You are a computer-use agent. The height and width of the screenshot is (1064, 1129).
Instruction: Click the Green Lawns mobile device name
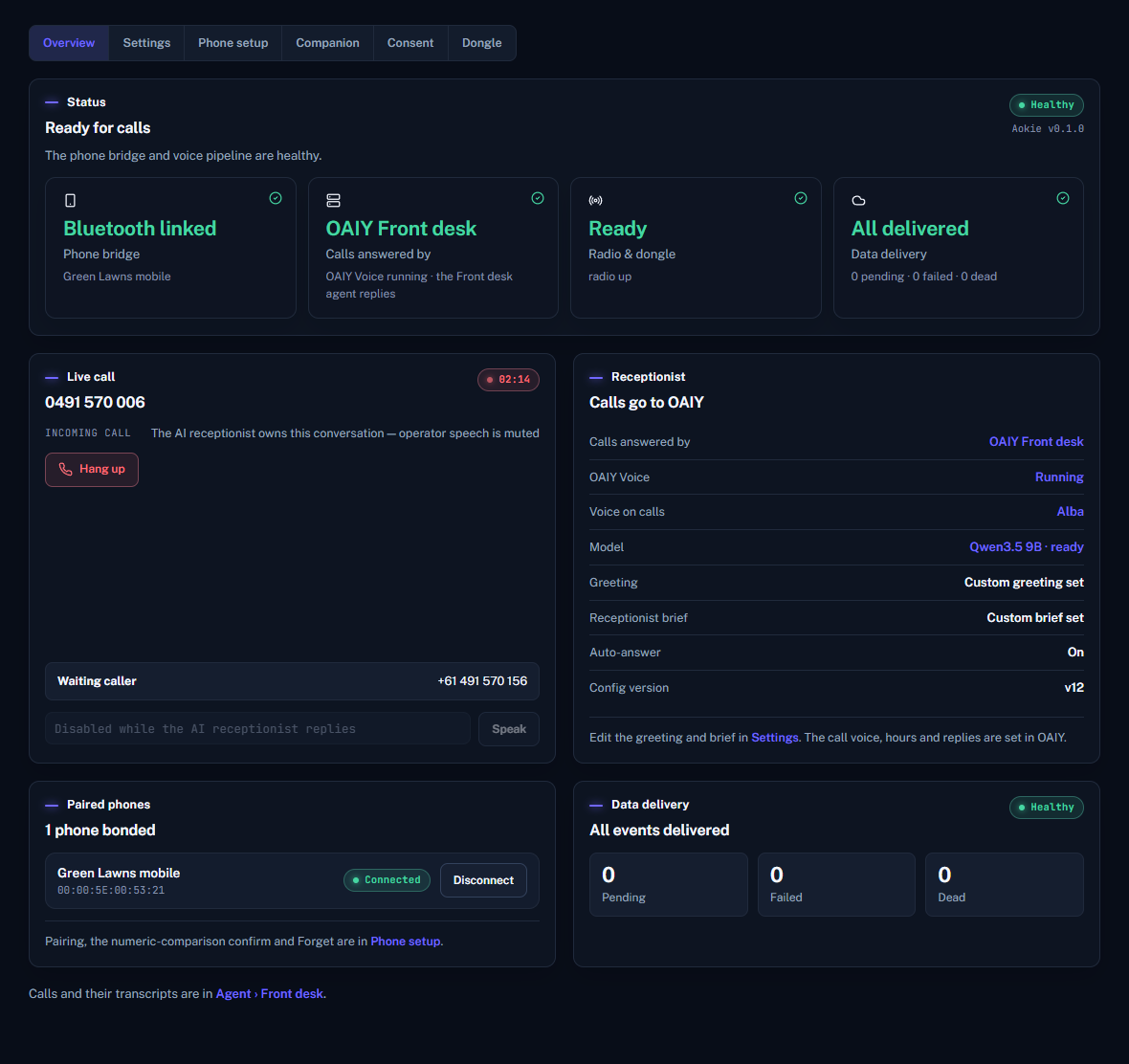(x=119, y=873)
